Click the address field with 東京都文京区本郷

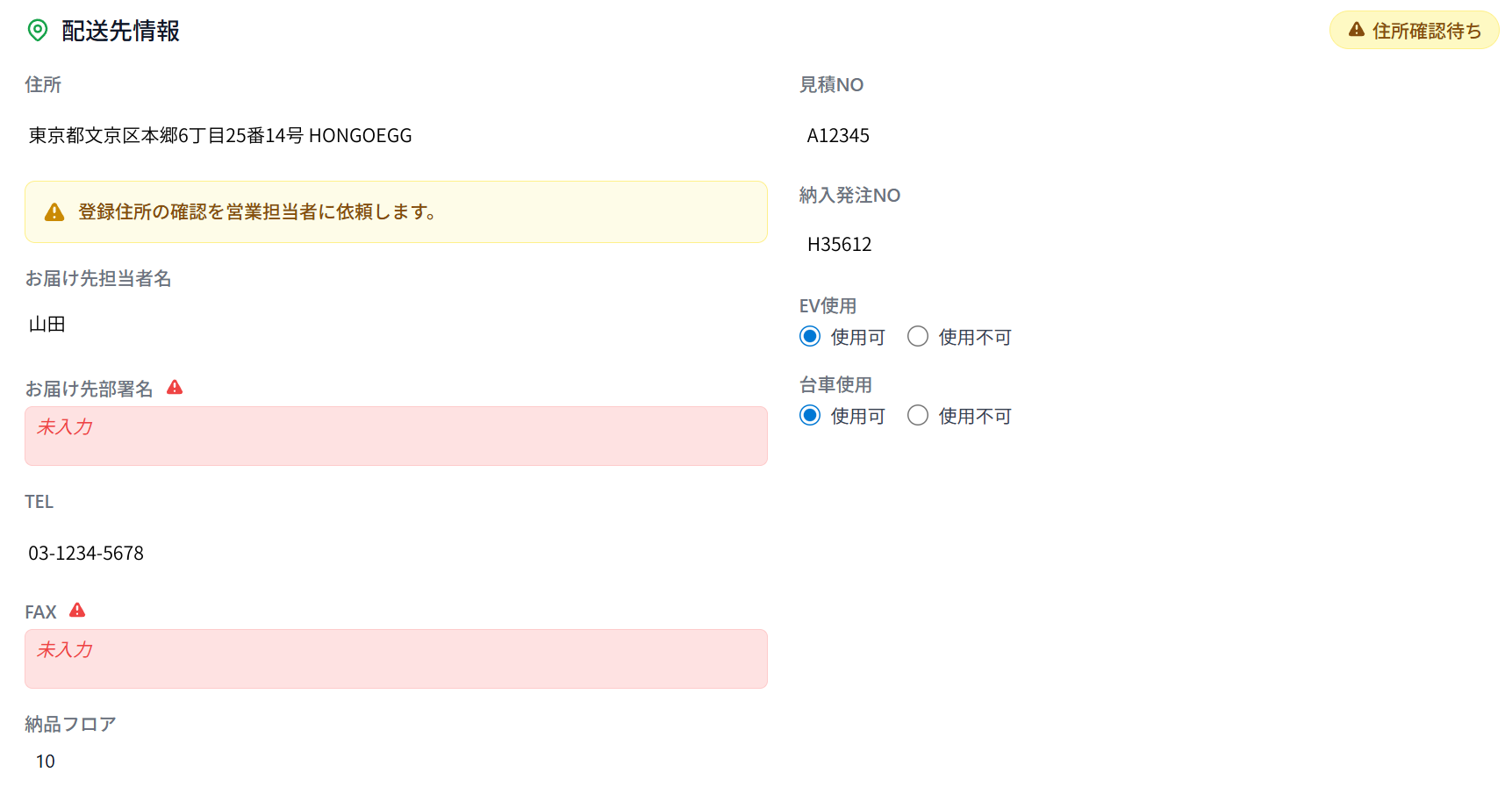pyautogui.click(x=220, y=136)
